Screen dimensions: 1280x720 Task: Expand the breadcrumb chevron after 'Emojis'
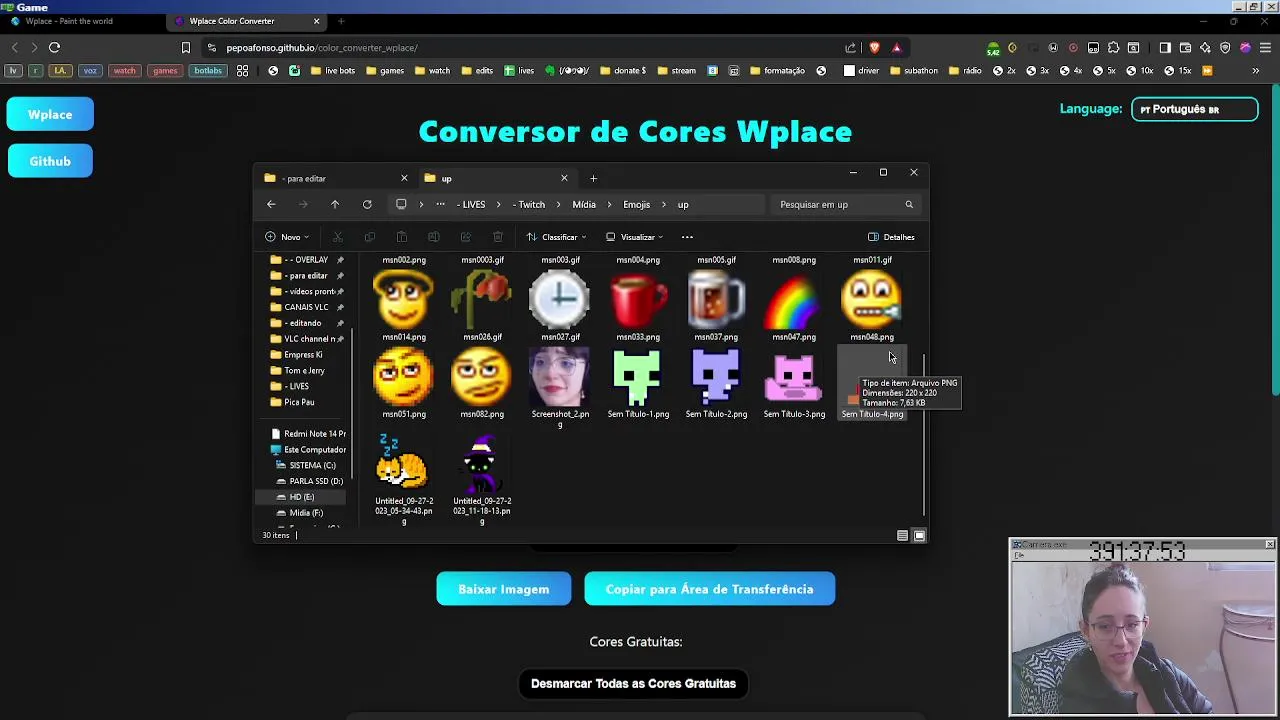[x=663, y=204]
